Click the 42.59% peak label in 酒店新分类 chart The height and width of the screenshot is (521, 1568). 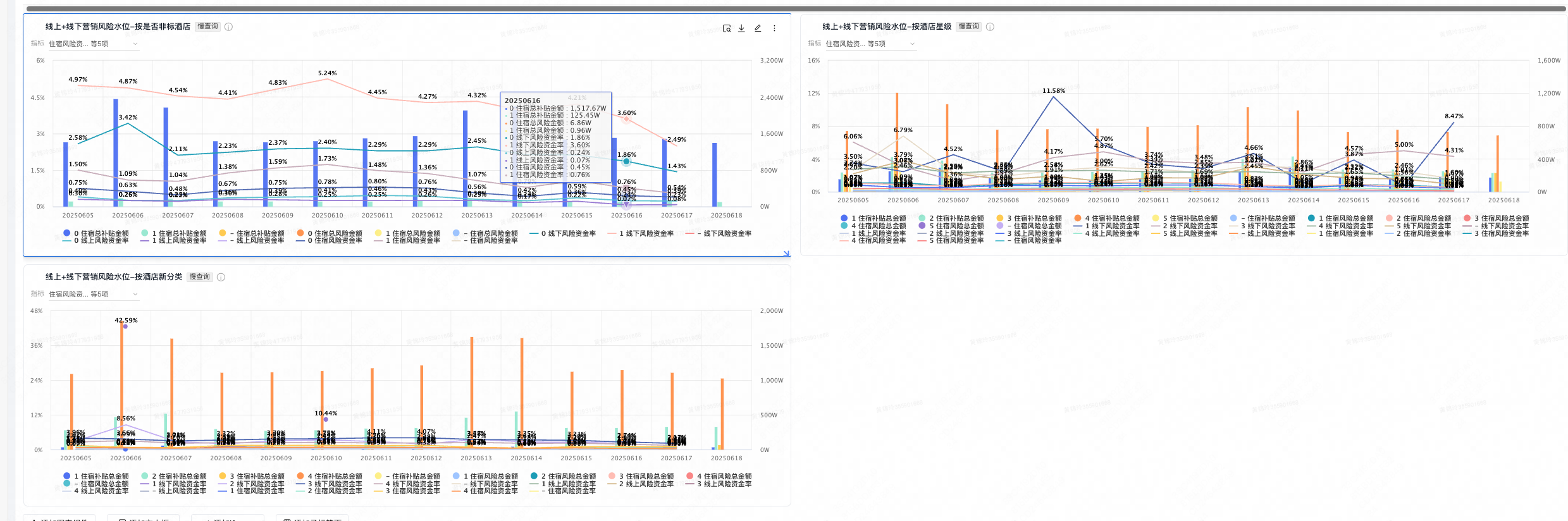126,321
